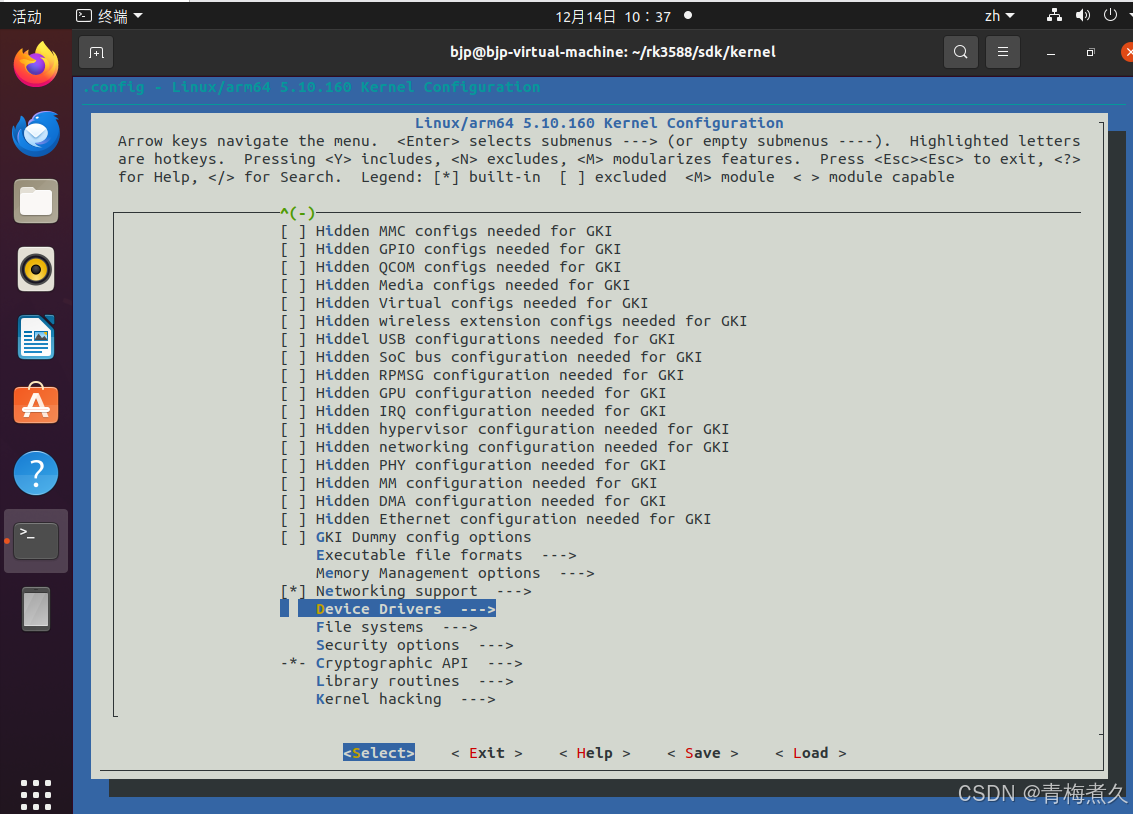Click the Select button
The height and width of the screenshot is (814, 1133).
tap(379, 753)
